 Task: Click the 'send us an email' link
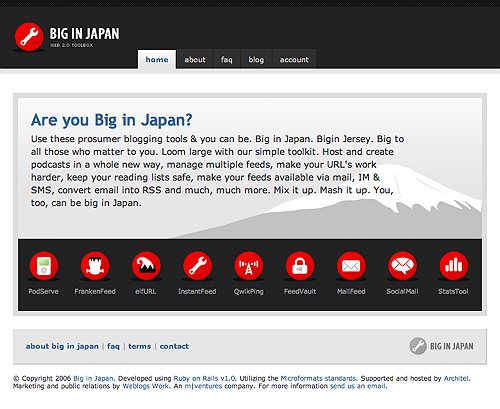pyautogui.click(x=358, y=386)
